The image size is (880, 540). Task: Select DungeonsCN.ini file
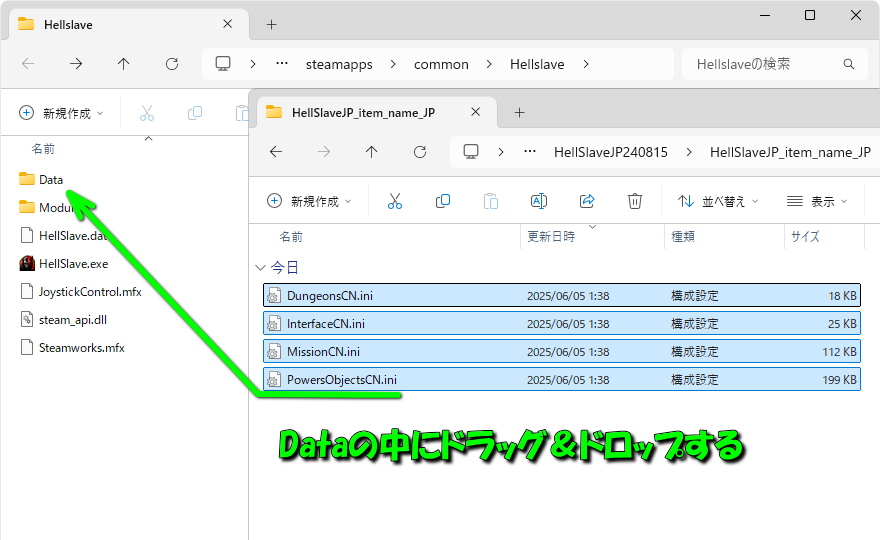[x=562, y=295]
